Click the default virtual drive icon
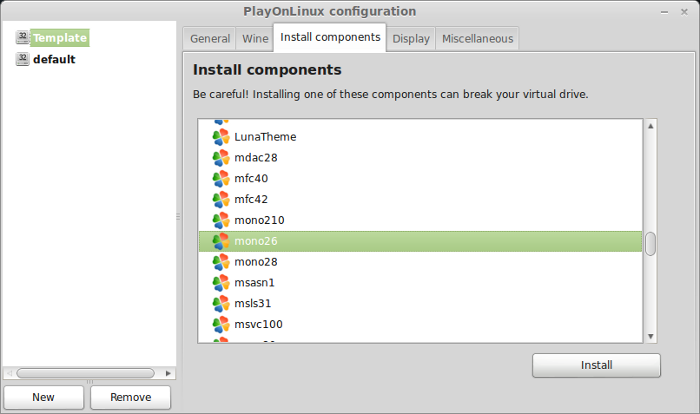 point(22,59)
